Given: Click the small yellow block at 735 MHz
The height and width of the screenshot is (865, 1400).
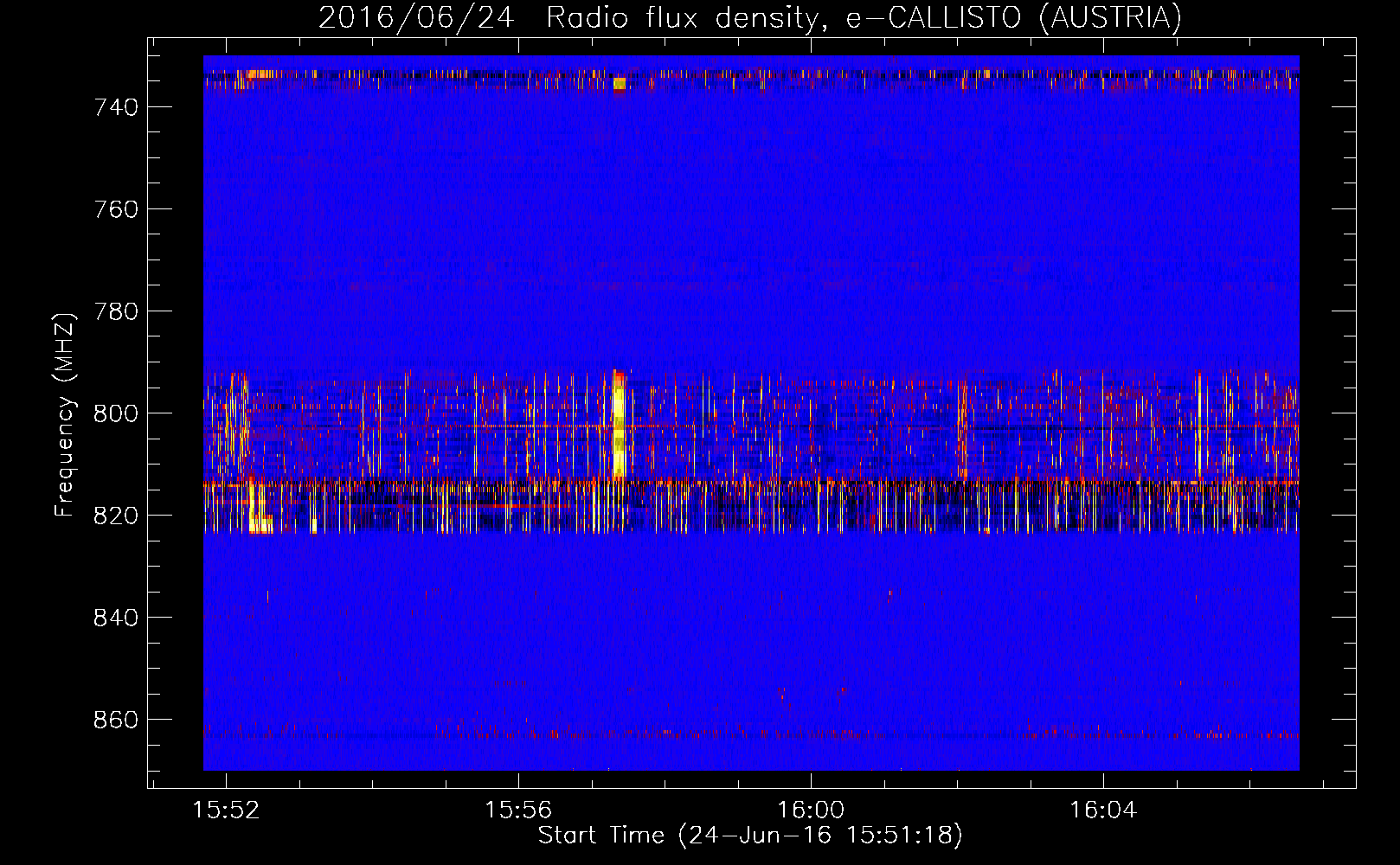Looking at the screenshot, I should pos(620,84).
